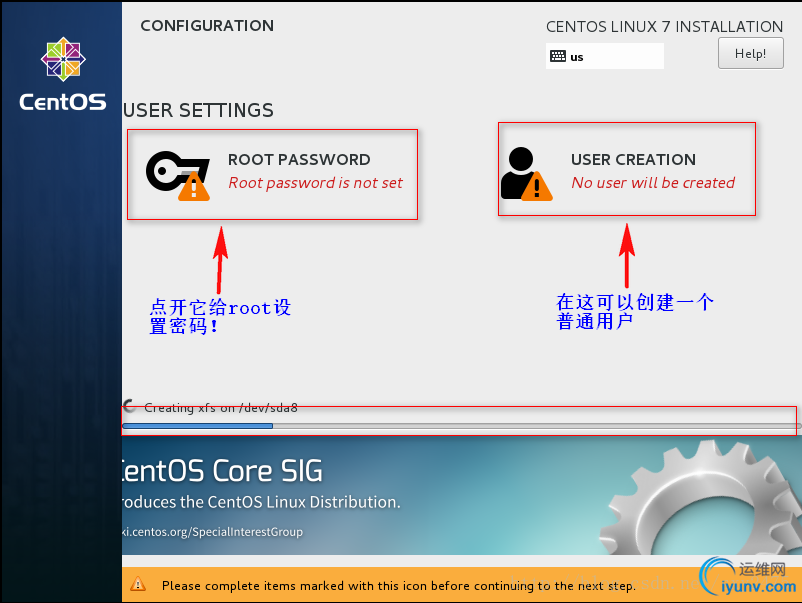Click the SpecialInterestGroup URL in the banner
Screen dimensions: 802x603
213,532
